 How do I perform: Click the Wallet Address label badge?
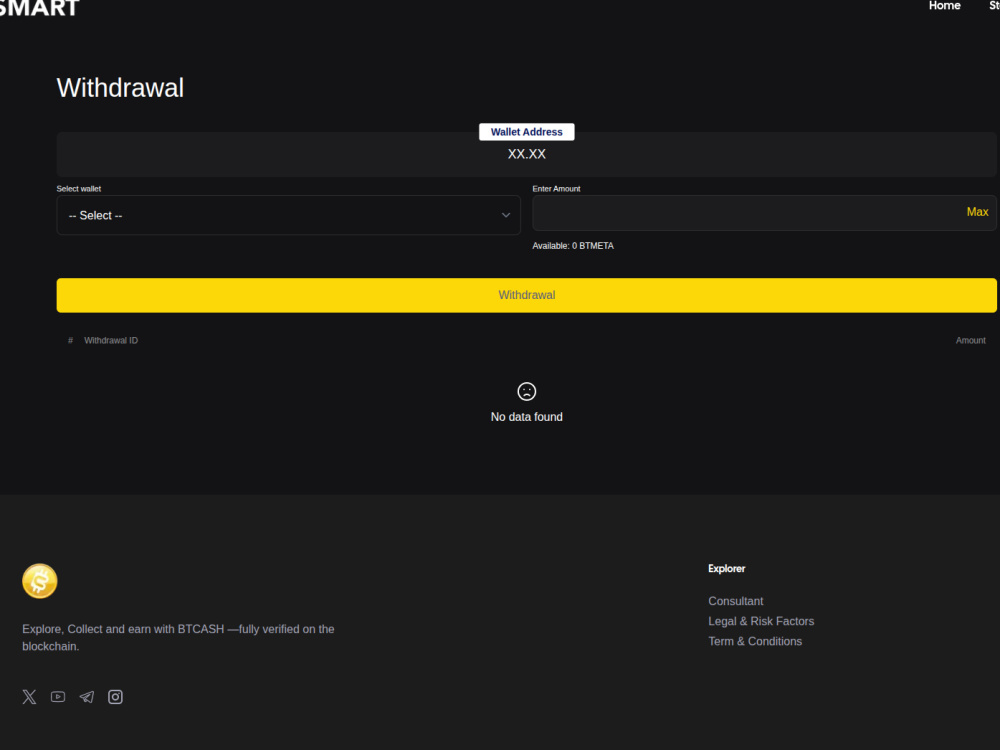pos(526,132)
